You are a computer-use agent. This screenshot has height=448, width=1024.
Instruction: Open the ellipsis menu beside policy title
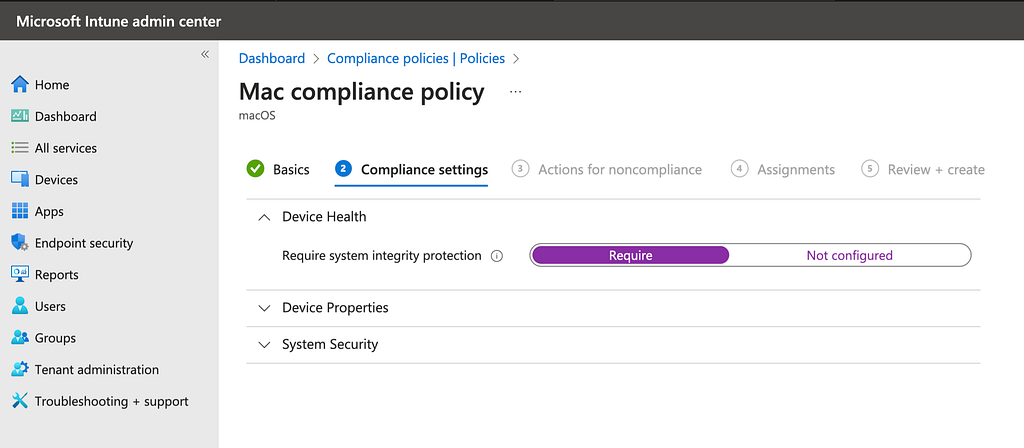click(515, 92)
